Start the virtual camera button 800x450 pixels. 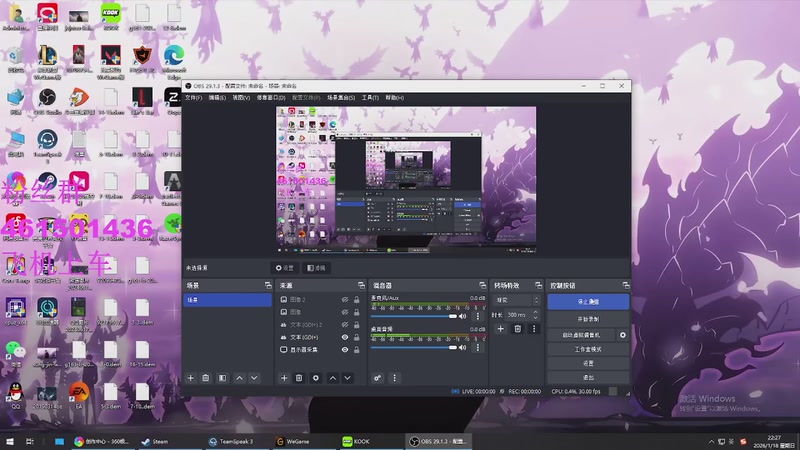(x=581, y=335)
